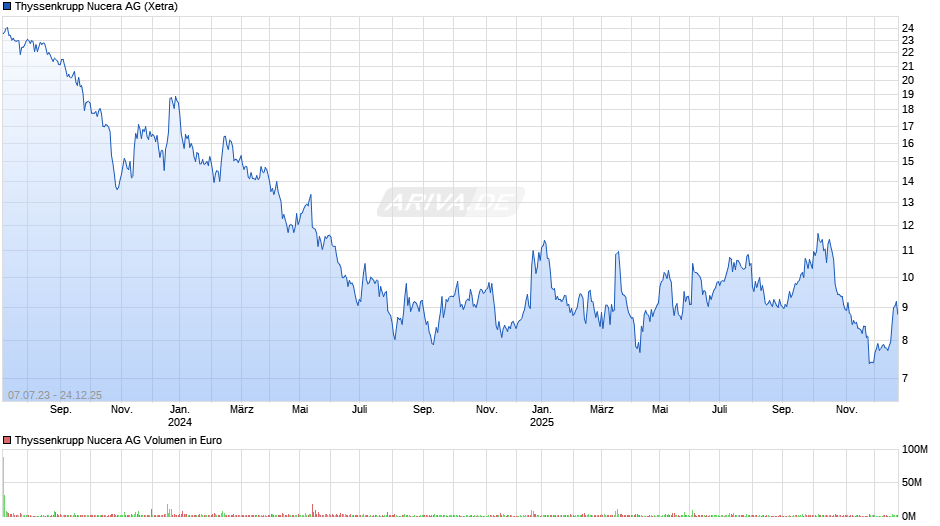
Task: Click the price axis label '20'
Action: coord(908,80)
